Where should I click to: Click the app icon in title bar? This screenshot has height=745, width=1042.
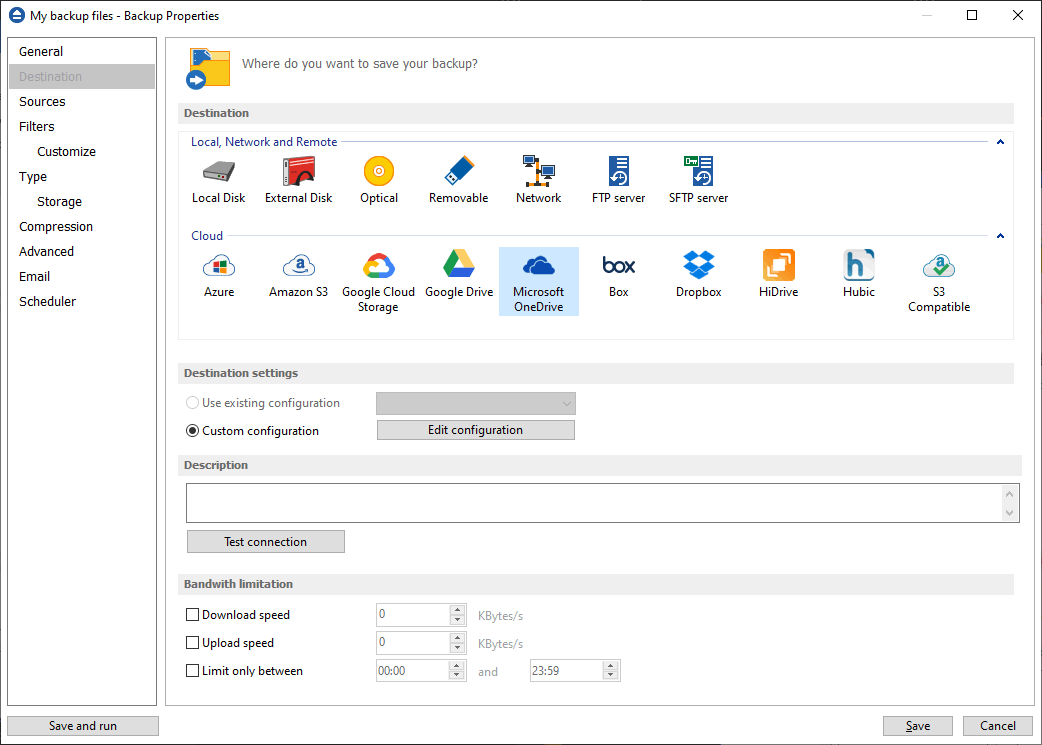17,15
